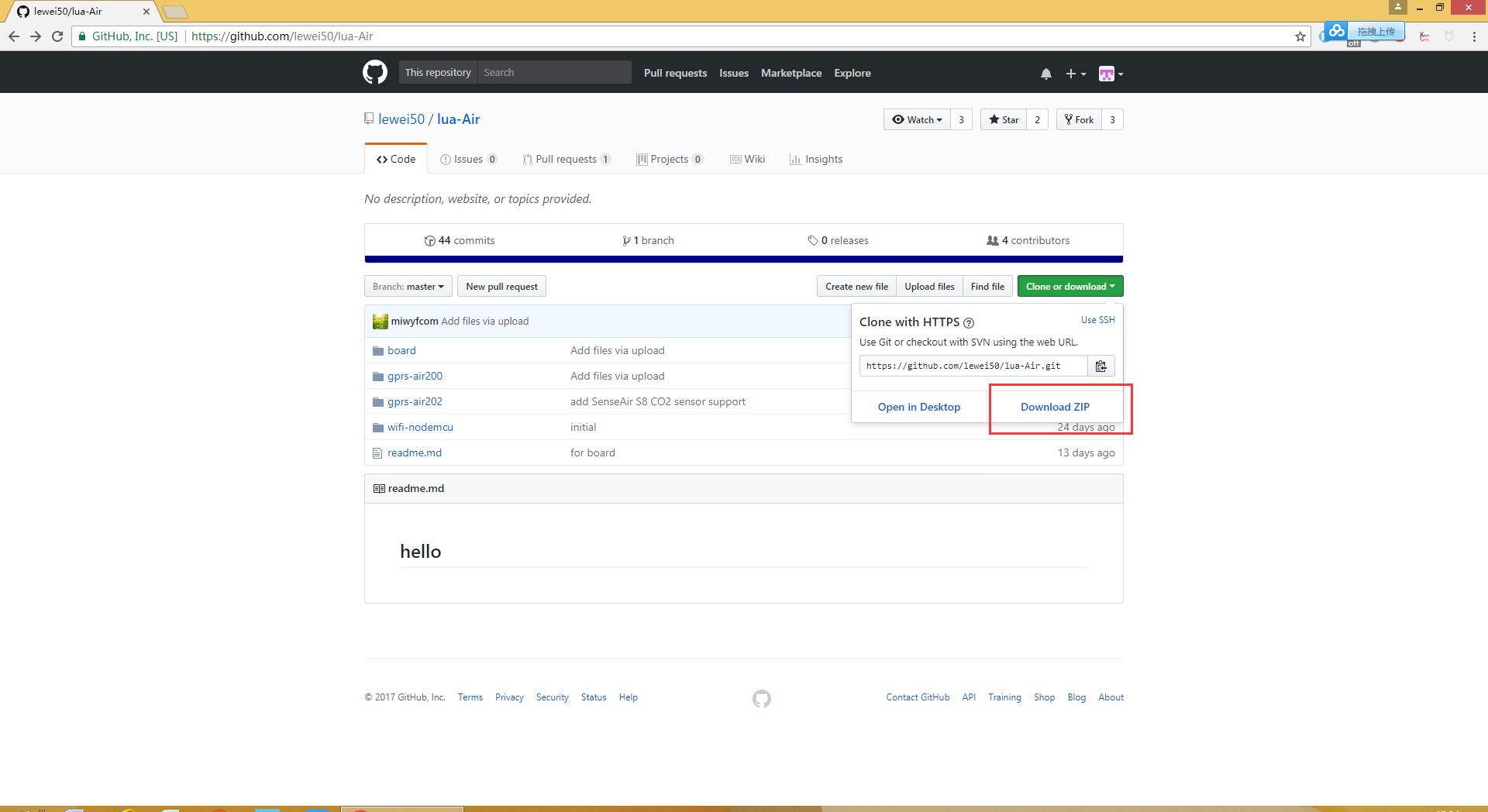This screenshot has height=812, width=1488.
Task: Click the GitHub Octocat logo in header
Action: (x=375, y=73)
